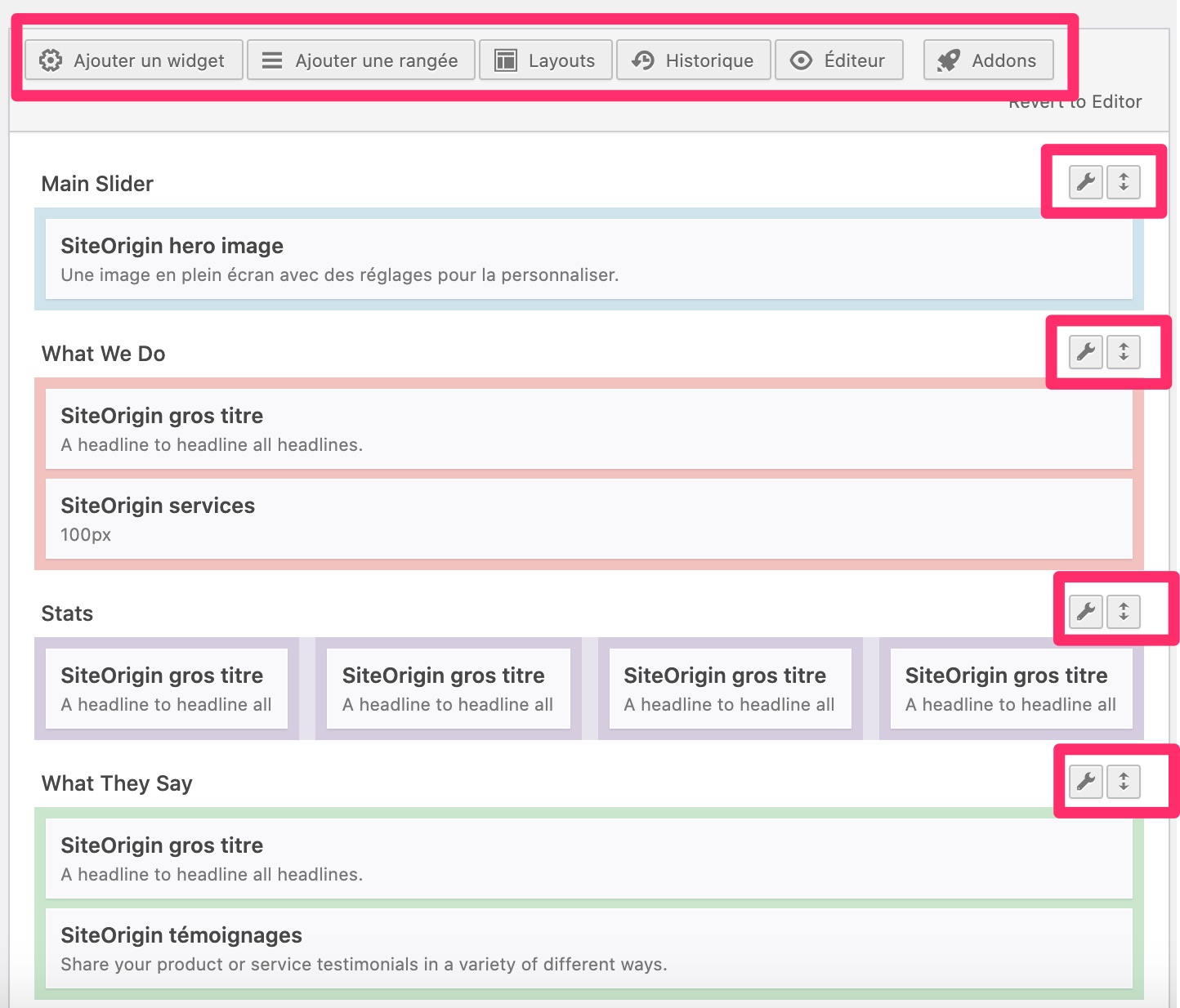This screenshot has width=1180, height=1008.
Task: Click the Revert to Editor link
Action: pyautogui.click(x=1075, y=101)
